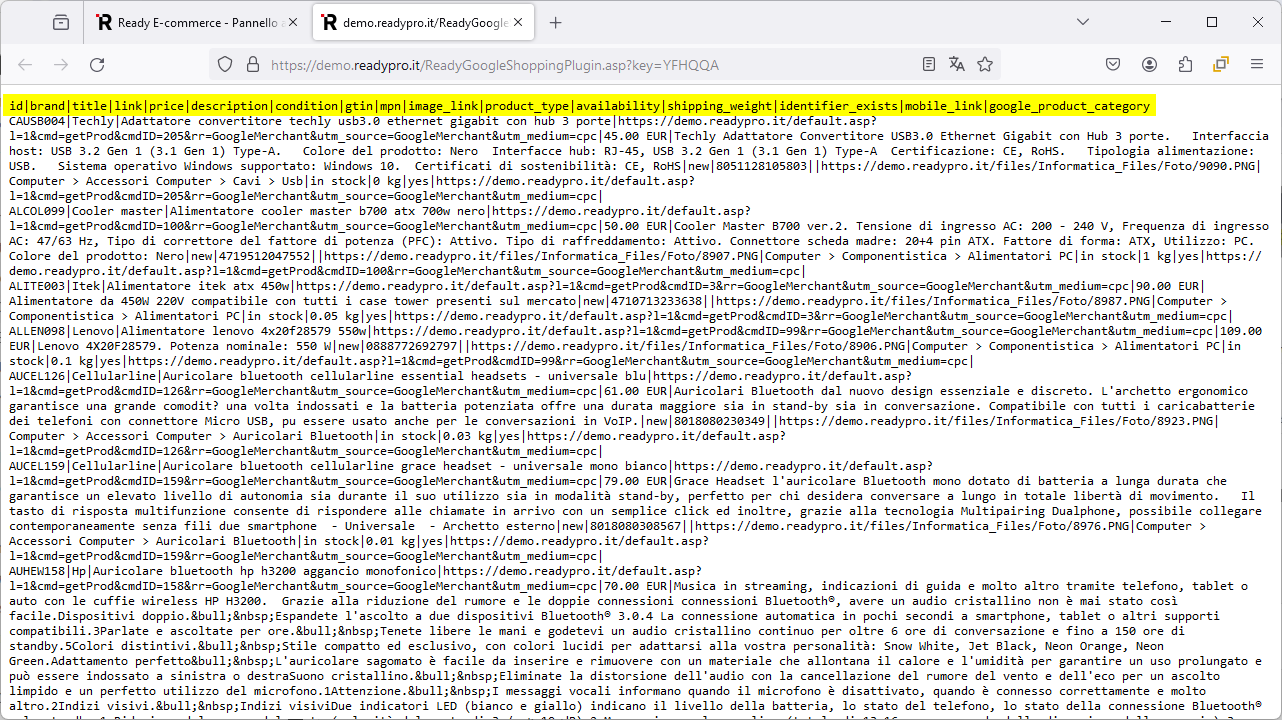The image size is (1282, 720).
Task: Click the 'condition' header field
Action: tap(307, 106)
